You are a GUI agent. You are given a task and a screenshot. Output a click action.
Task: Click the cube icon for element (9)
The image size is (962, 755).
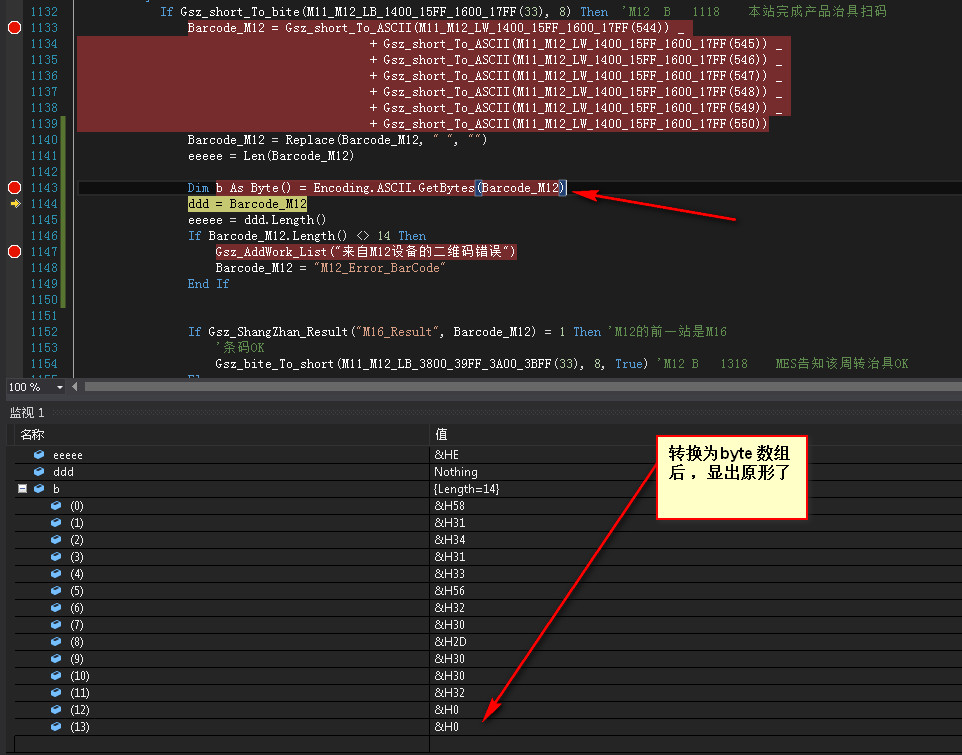56,659
